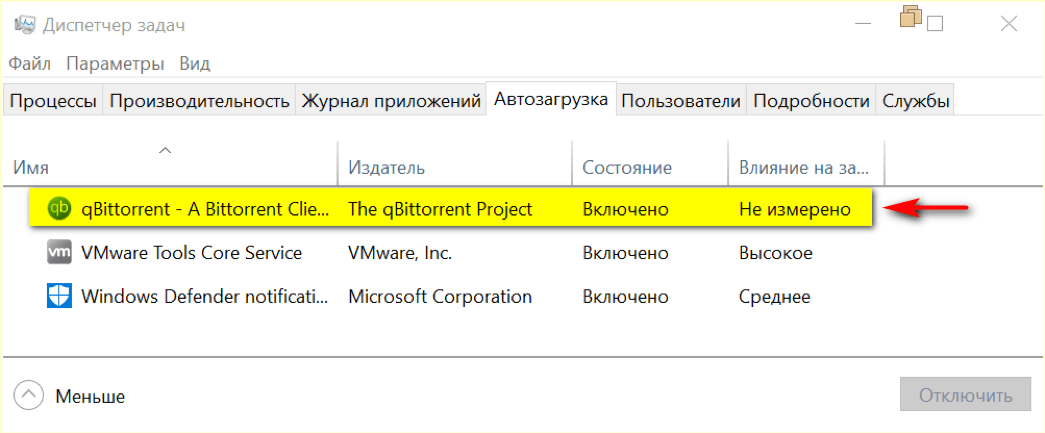Sort by Влияние на запуск column header
Image resolution: width=1045 pixels, height=433 pixels.
tap(804, 168)
